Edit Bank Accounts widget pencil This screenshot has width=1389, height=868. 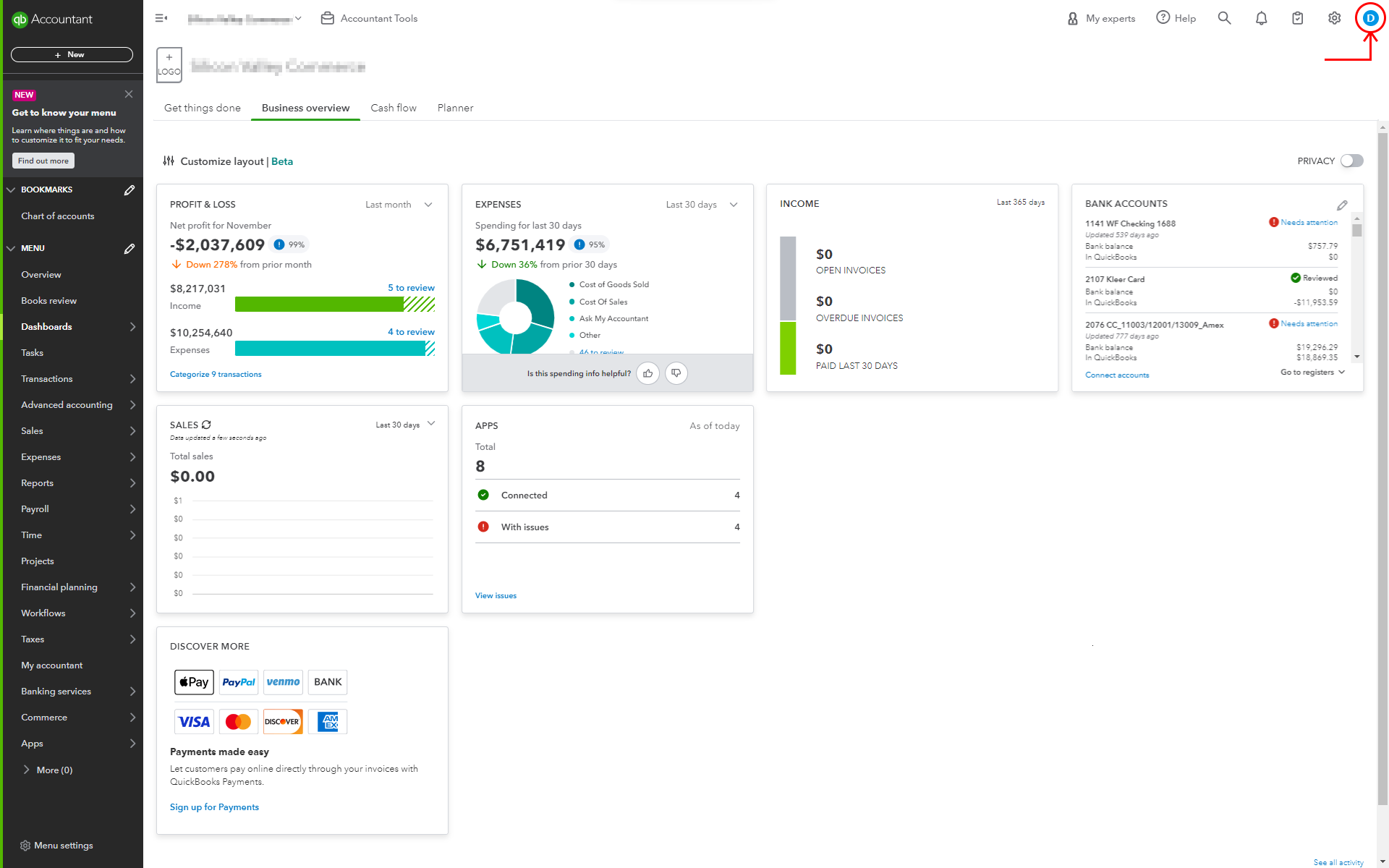(x=1342, y=205)
